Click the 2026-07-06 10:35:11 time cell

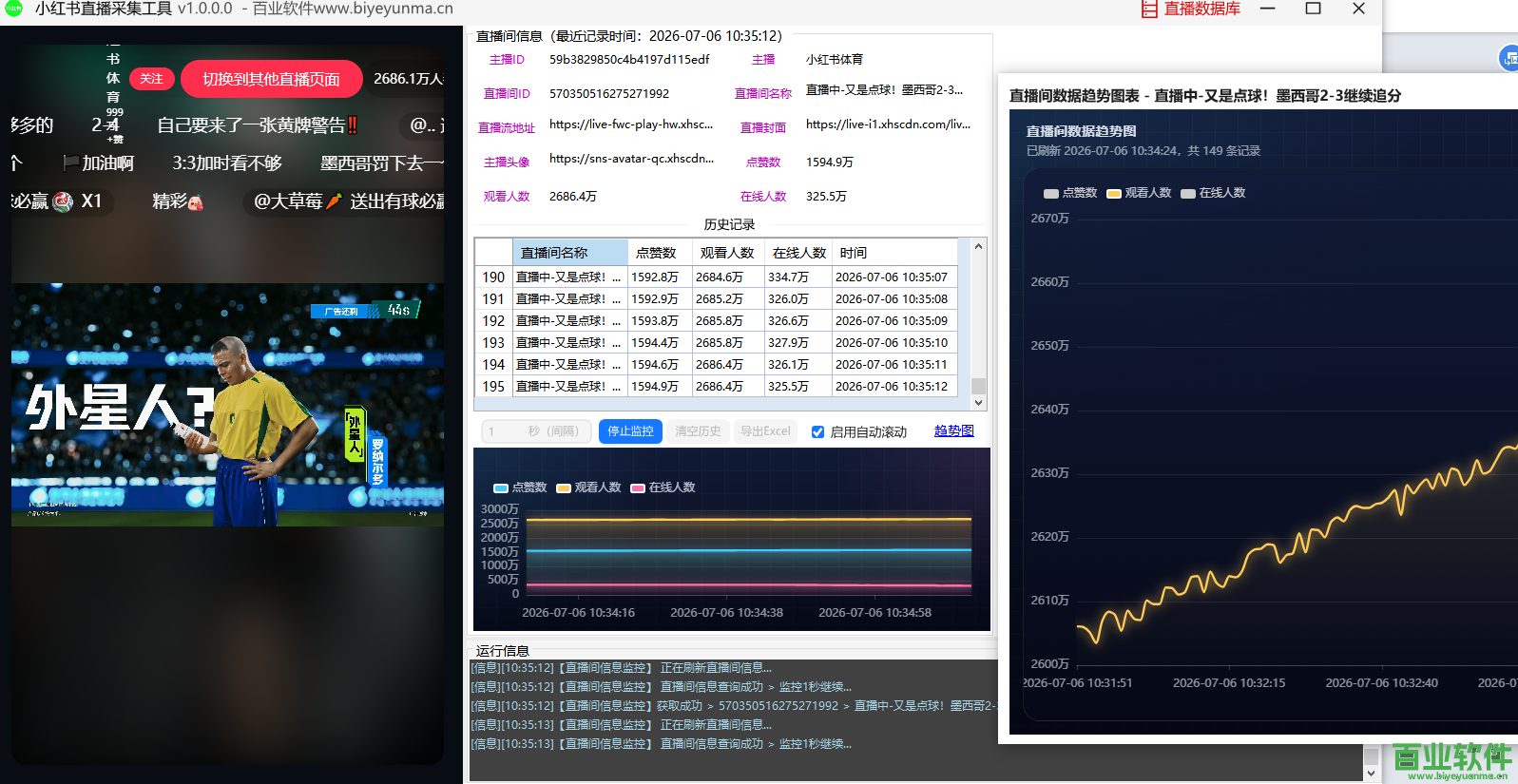(x=894, y=365)
